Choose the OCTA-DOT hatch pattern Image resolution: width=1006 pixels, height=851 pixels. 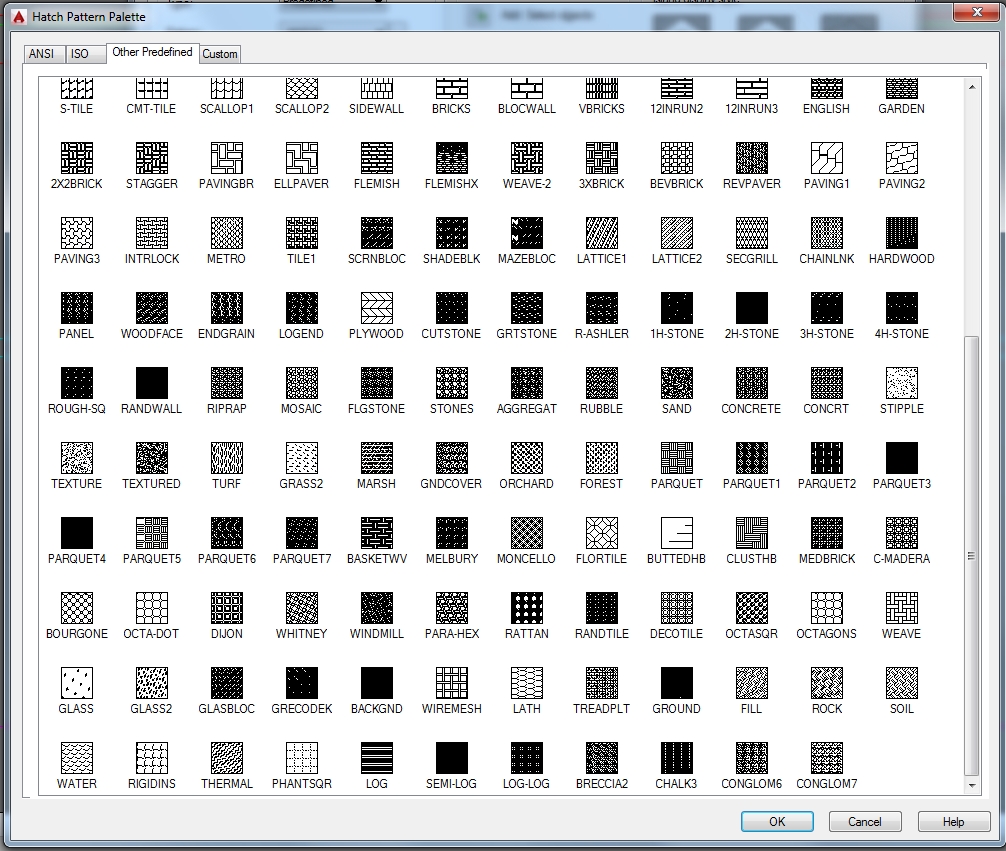click(x=151, y=608)
